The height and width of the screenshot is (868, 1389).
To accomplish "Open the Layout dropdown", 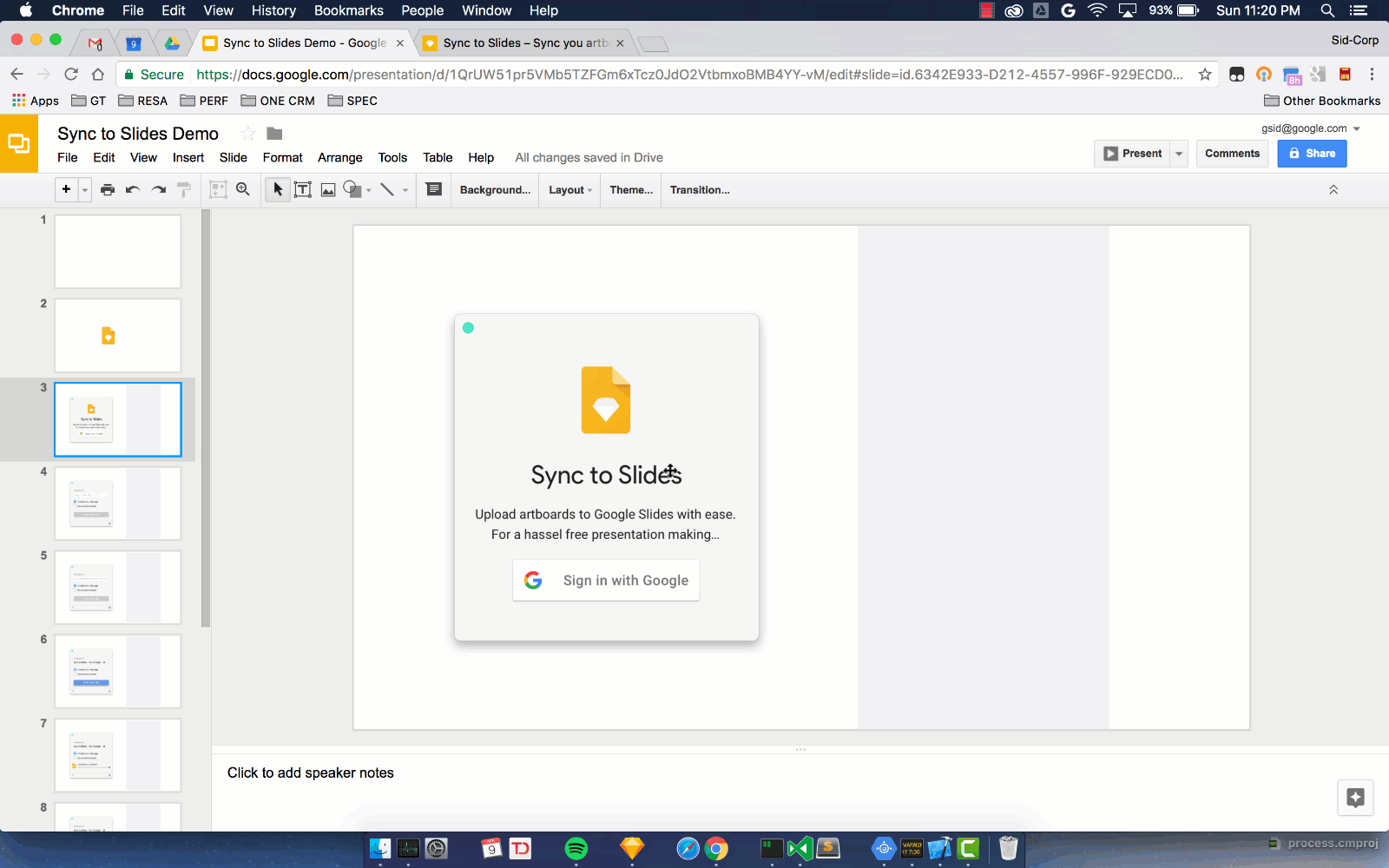I will 570,190.
